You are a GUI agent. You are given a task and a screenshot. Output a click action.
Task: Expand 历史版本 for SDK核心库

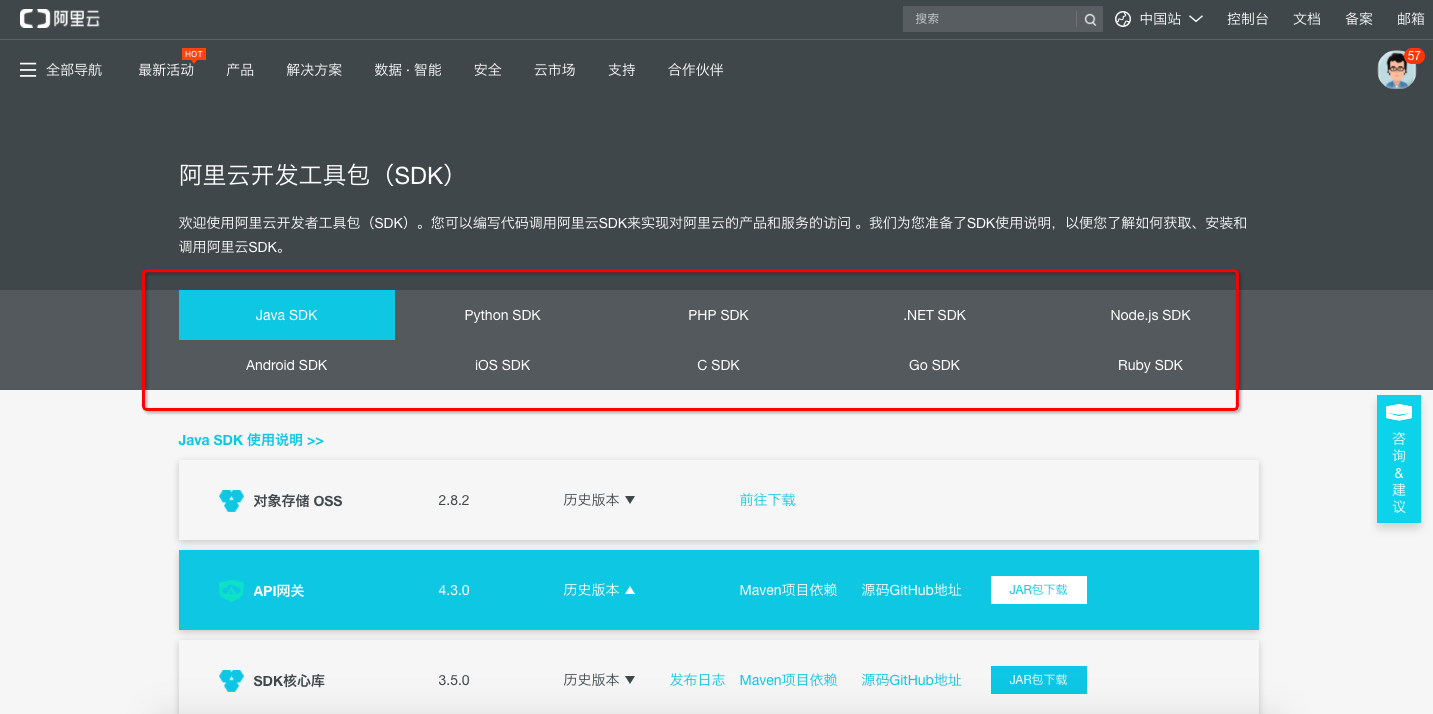pos(599,680)
